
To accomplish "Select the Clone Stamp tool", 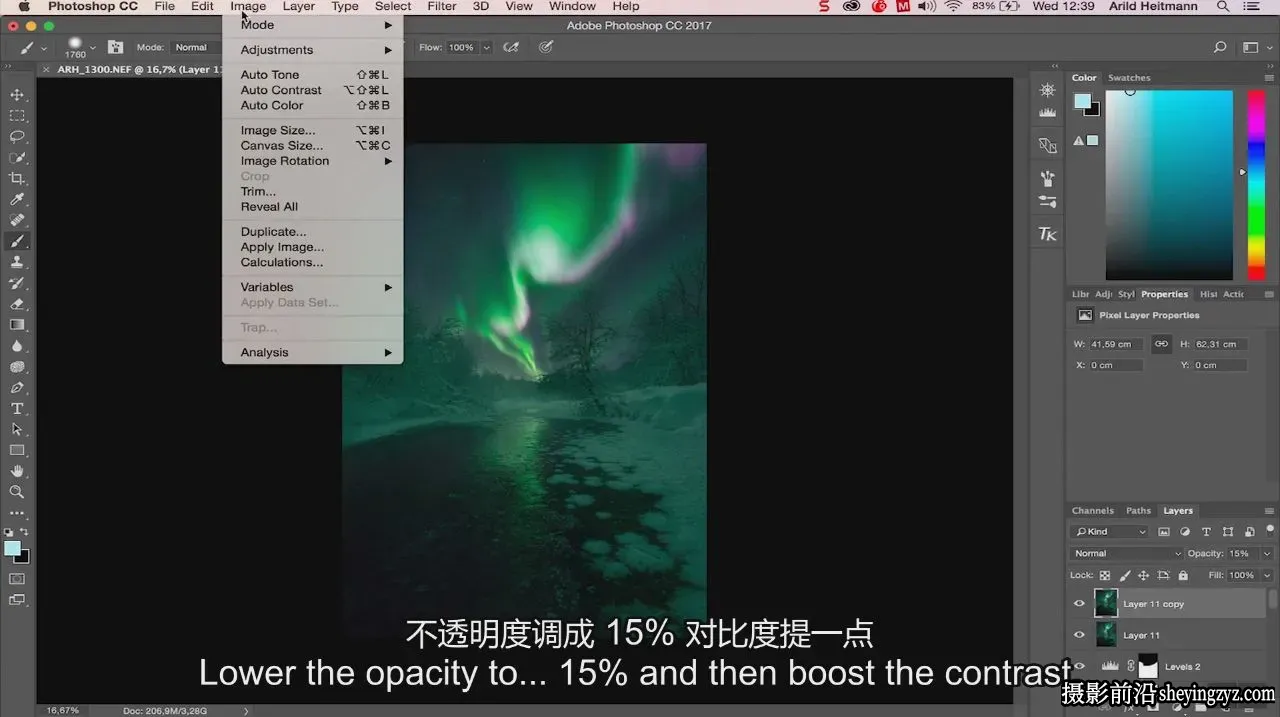I will (17, 262).
